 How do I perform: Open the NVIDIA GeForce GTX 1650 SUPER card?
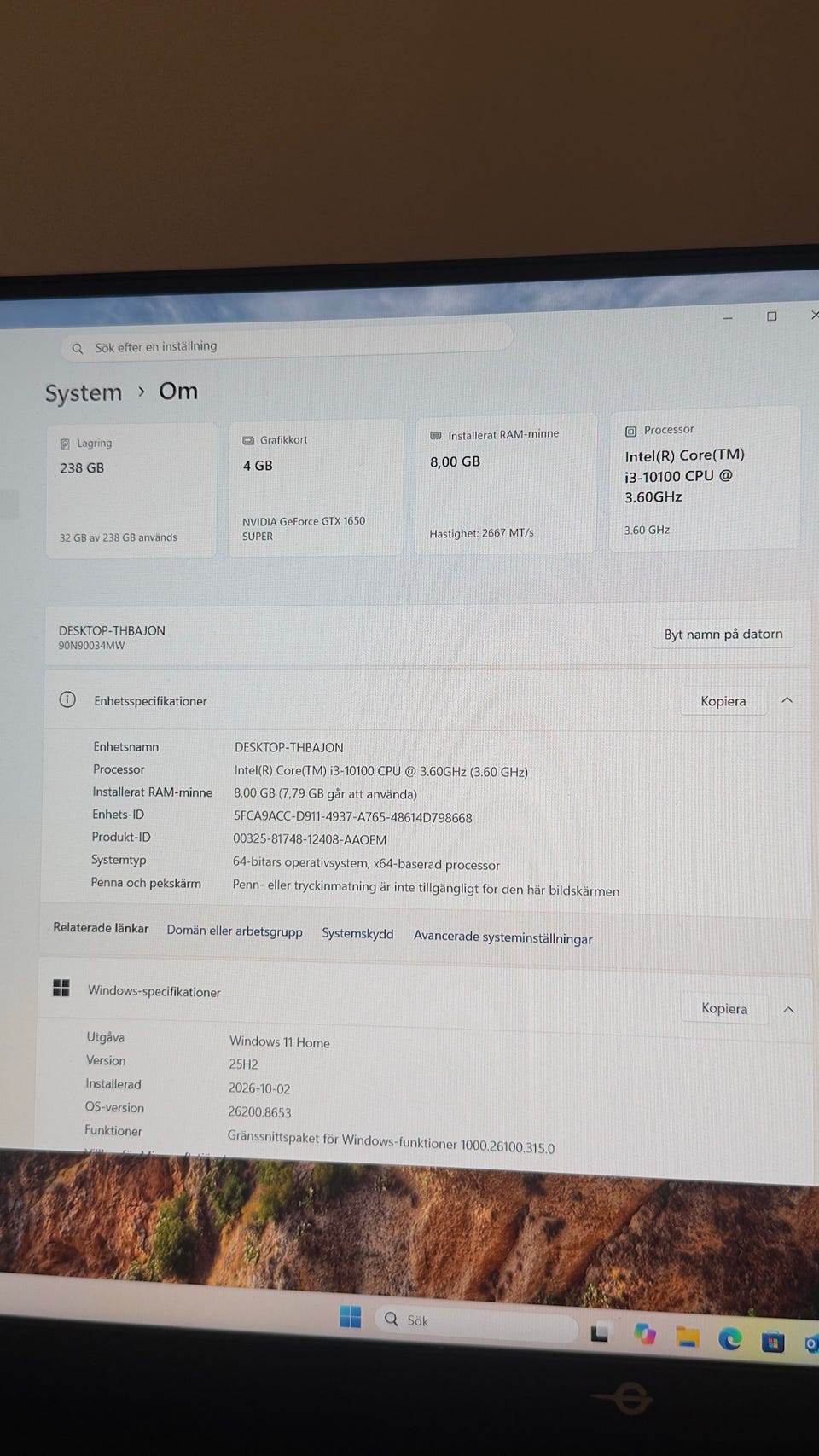[x=316, y=487]
